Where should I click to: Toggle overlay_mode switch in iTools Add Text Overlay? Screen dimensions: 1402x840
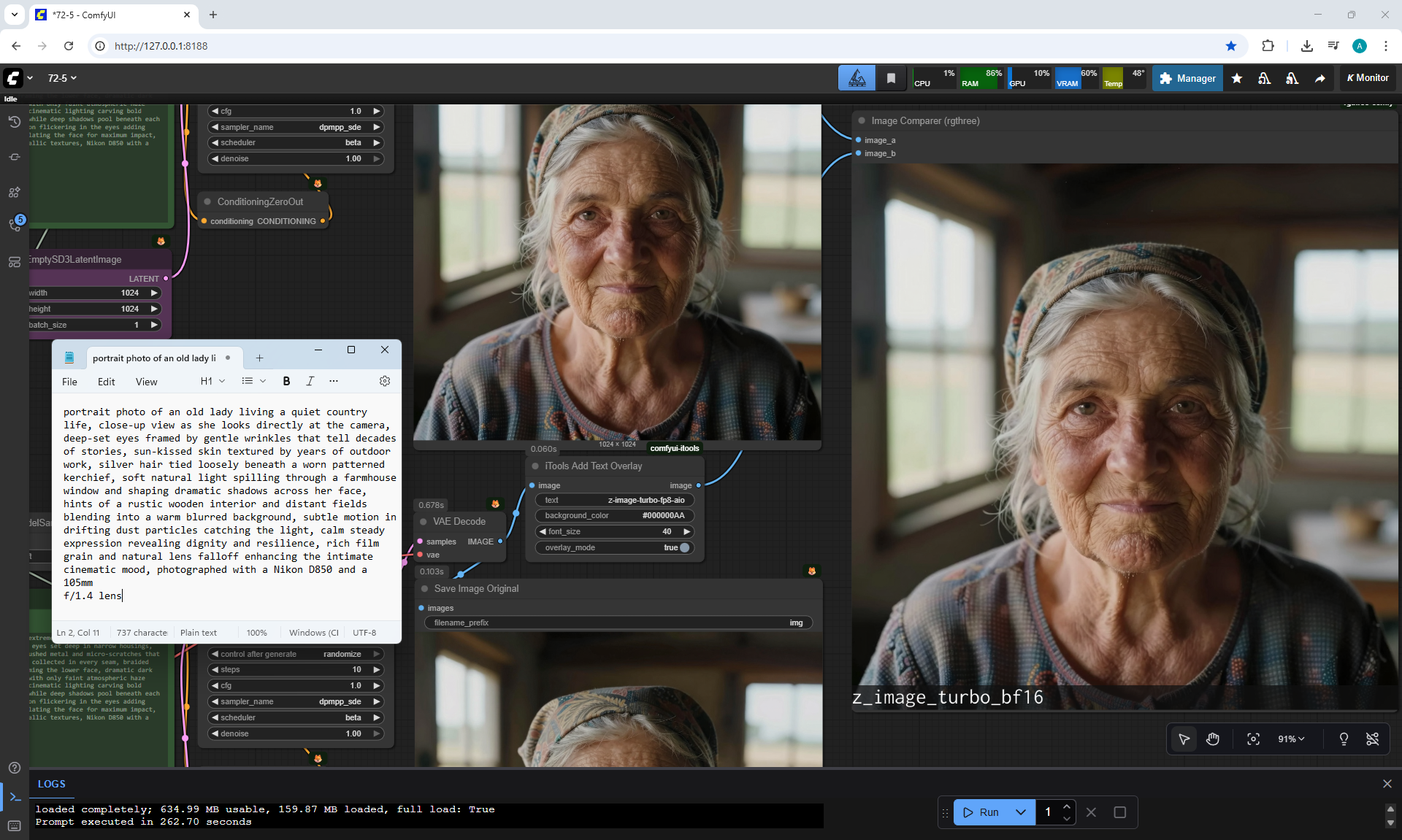(684, 547)
